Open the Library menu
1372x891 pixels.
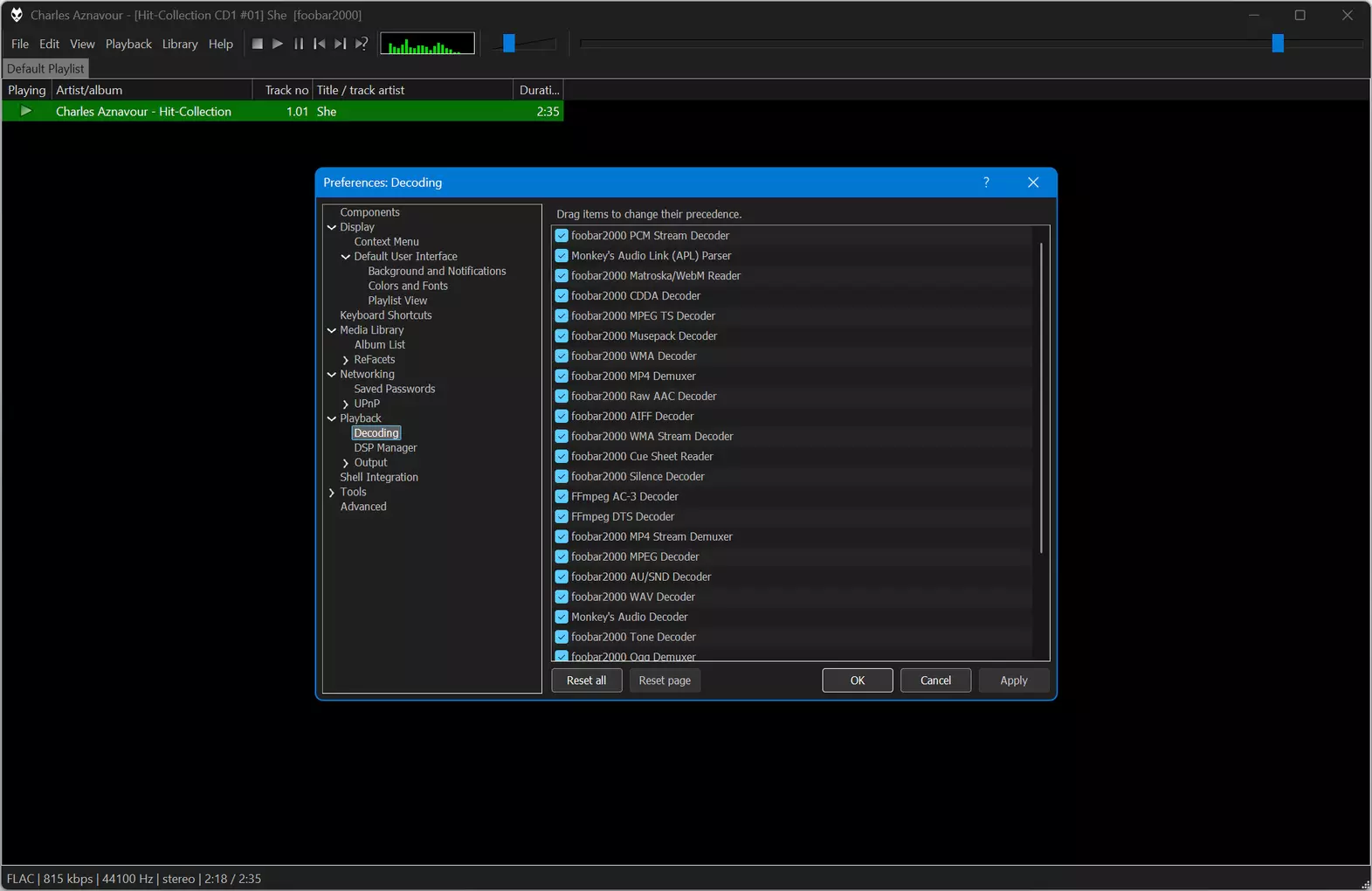pyautogui.click(x=180, y=44)
